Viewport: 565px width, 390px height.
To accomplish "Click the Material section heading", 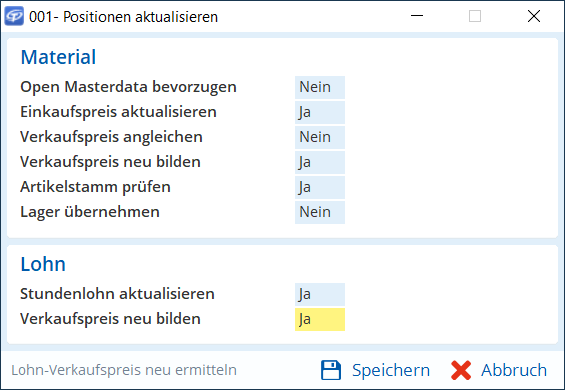I will [x=58, y=57].
